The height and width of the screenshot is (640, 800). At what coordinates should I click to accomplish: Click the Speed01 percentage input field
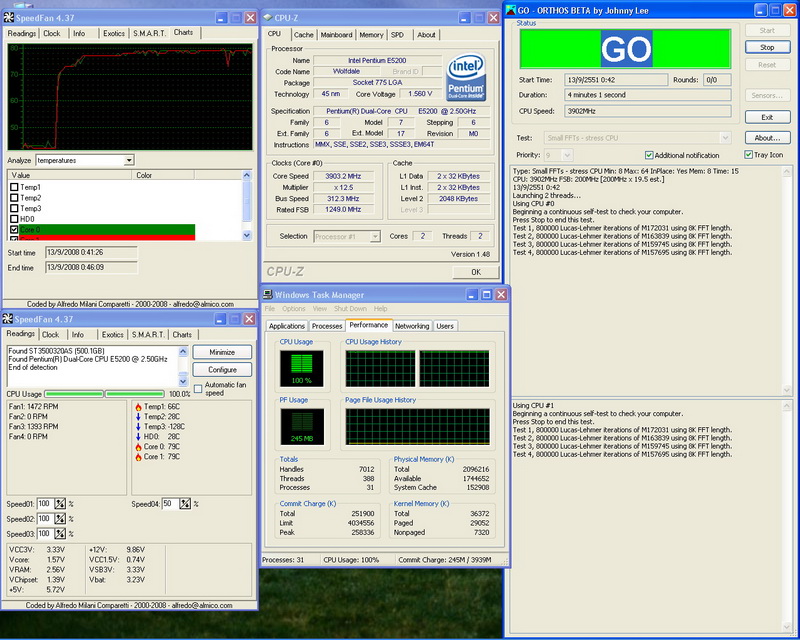point(44,504)
